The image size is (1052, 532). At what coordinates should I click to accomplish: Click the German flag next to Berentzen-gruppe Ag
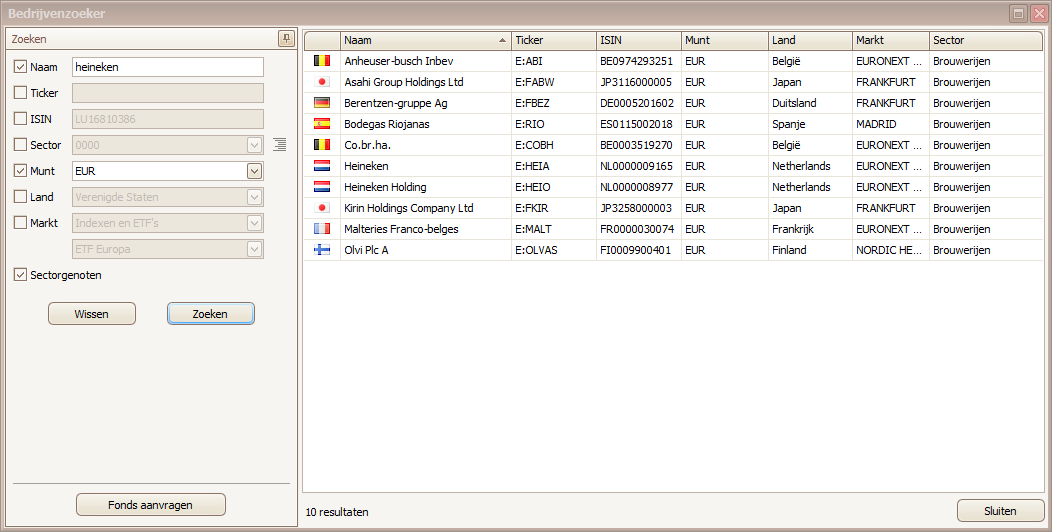pyautogui.click(x=322, y=103)
